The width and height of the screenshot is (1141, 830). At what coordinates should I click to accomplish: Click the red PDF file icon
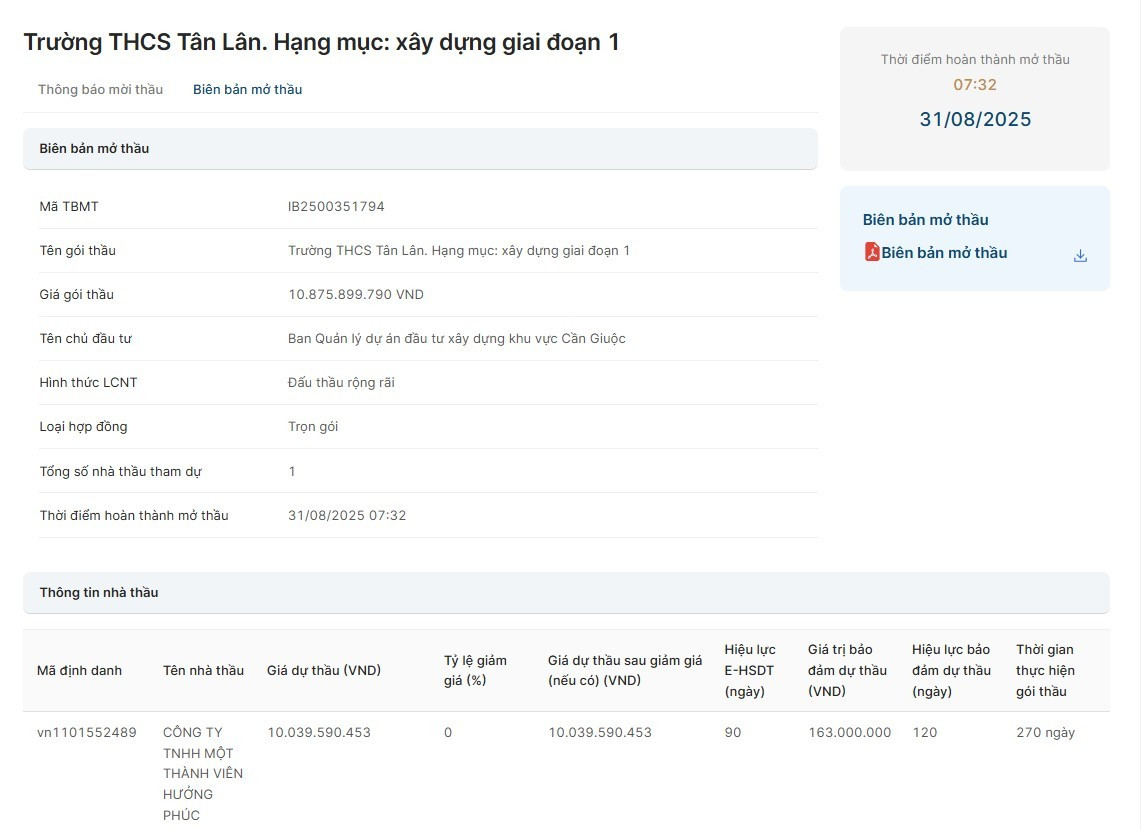(872, 252)
